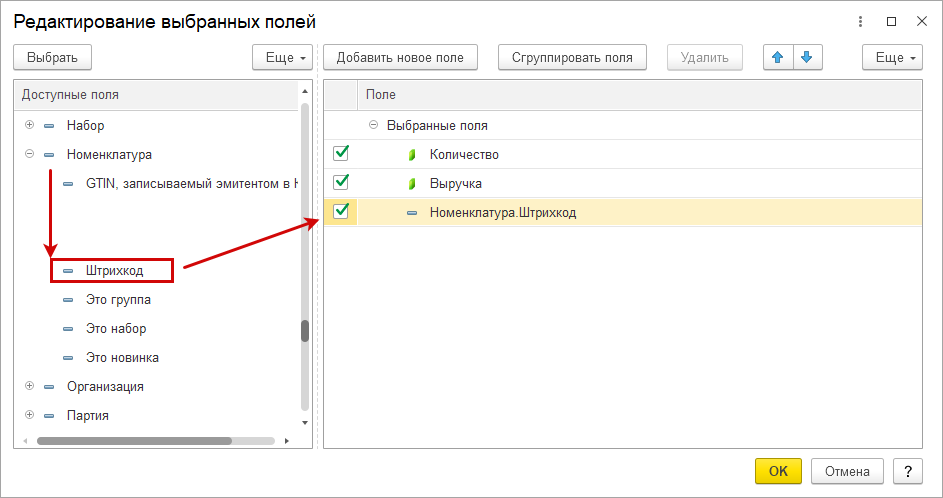Collapse the Номенклатура tree node
Viewport: 943px width, 498px height.
(x=29, y=154)
